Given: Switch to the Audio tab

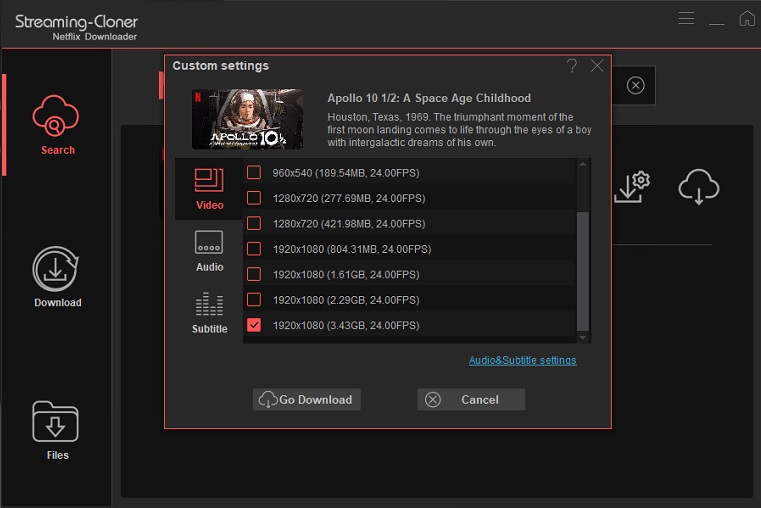Looking at the screenshot, I should 209,251.
